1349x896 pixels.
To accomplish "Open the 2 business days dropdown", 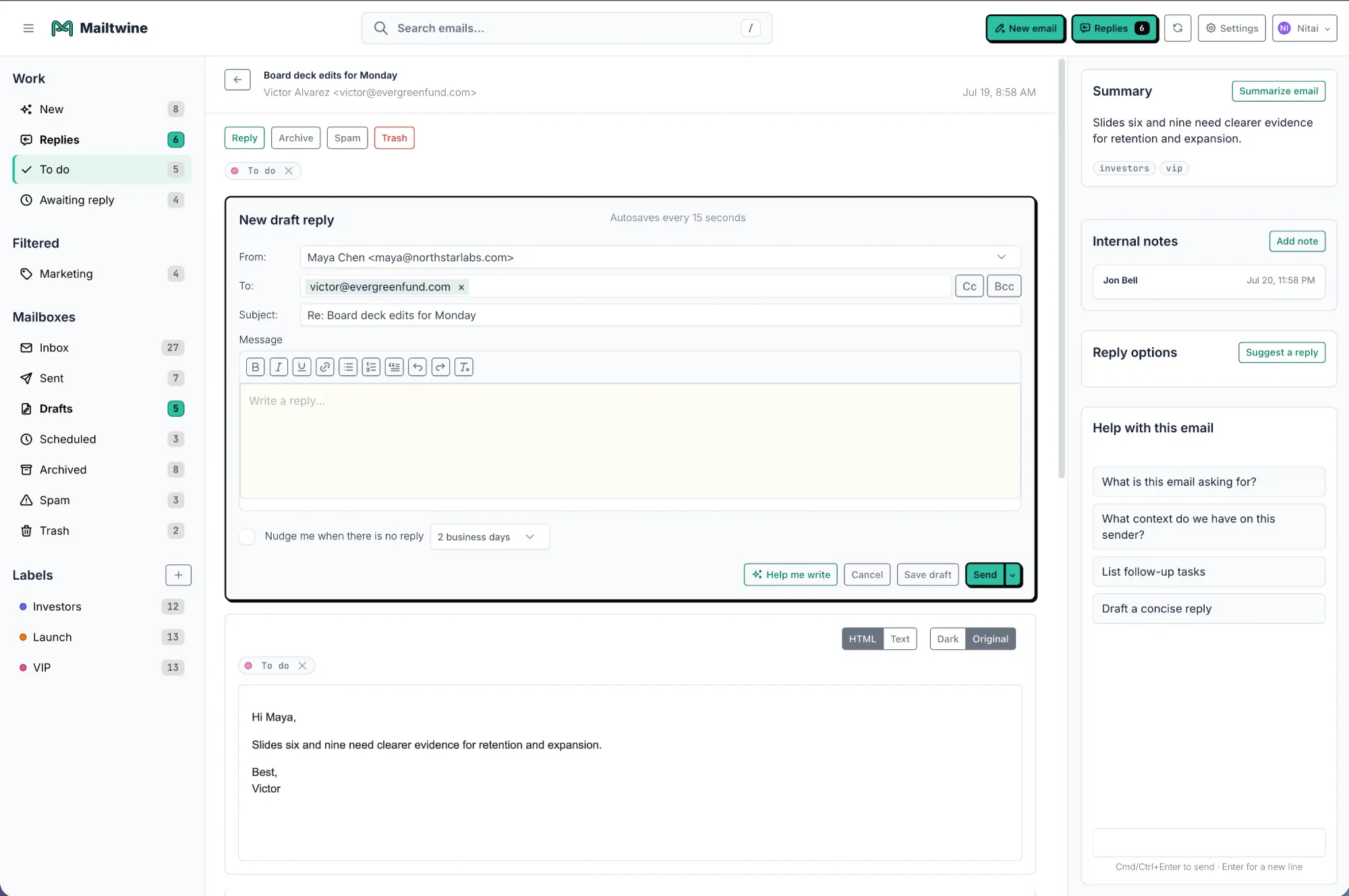I will click(490, 537).
